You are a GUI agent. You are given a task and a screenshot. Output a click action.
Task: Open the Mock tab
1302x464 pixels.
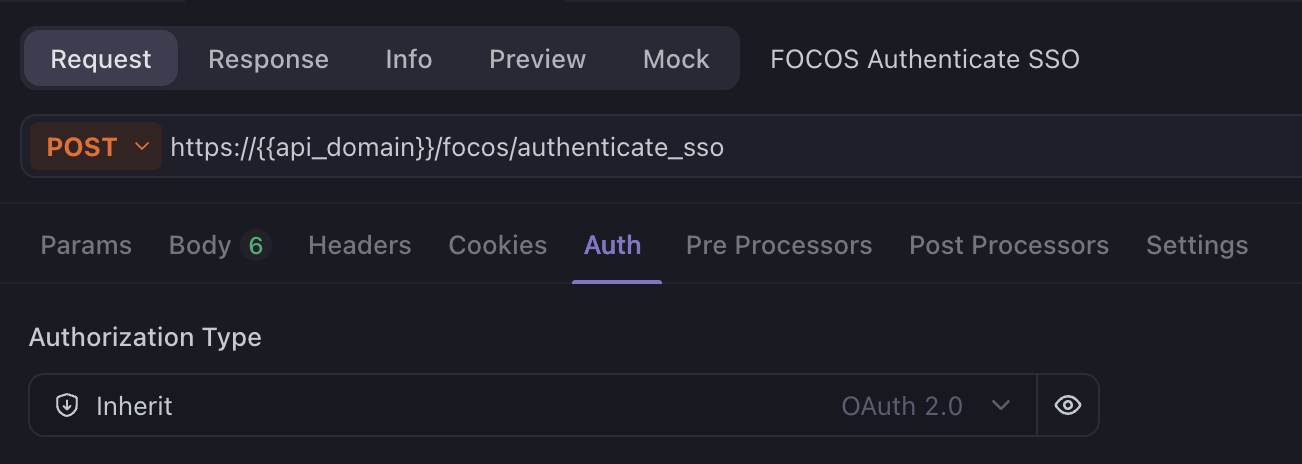(x=676, y=59)
